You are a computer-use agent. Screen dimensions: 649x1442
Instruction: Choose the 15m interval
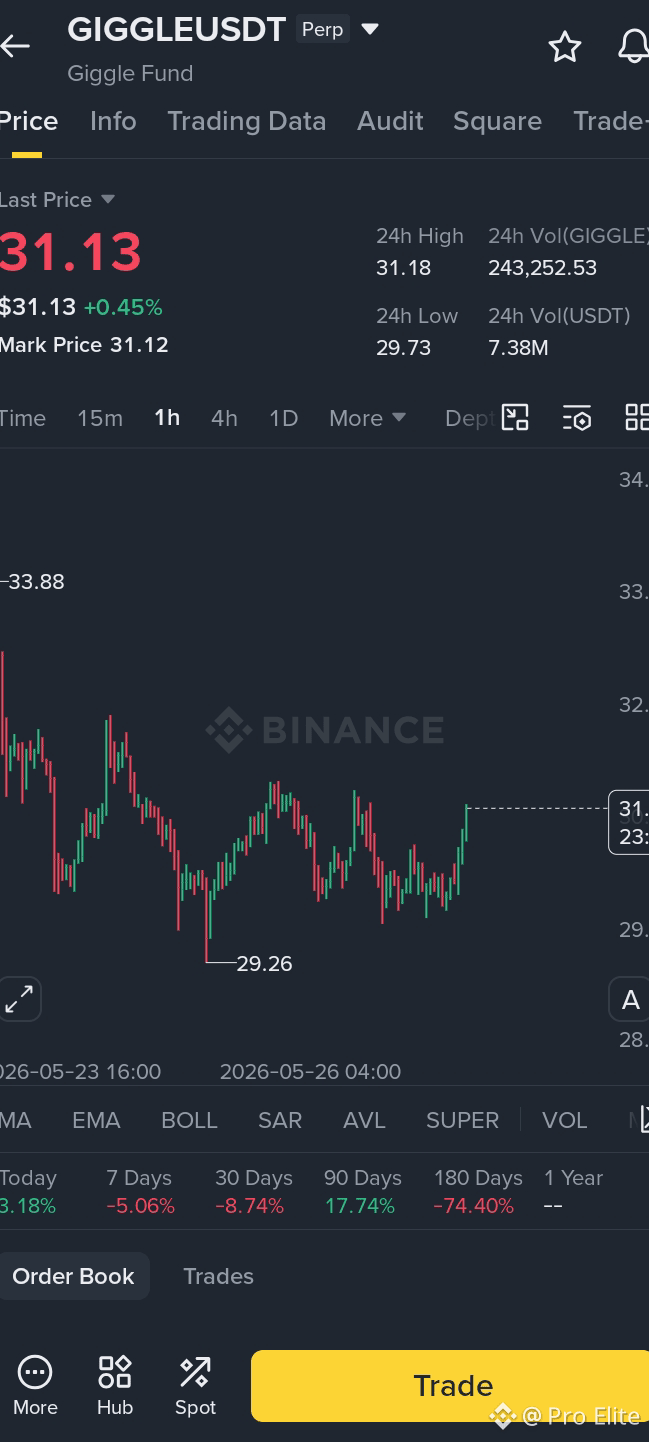click(x=100, y=418)
